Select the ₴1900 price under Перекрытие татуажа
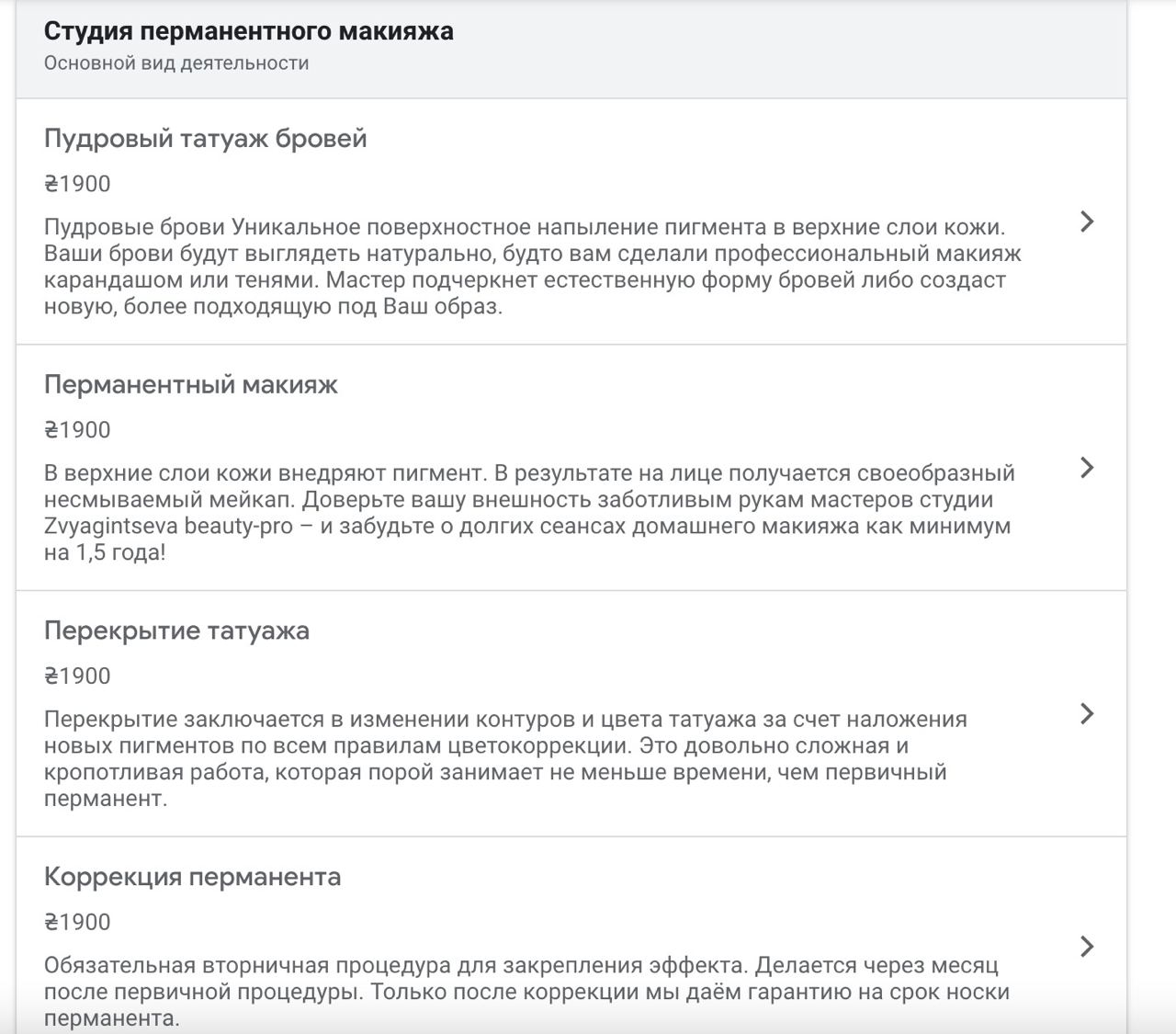Image resolution: width=1176 pixels, height=1034 pixels. tap(77, 676)
